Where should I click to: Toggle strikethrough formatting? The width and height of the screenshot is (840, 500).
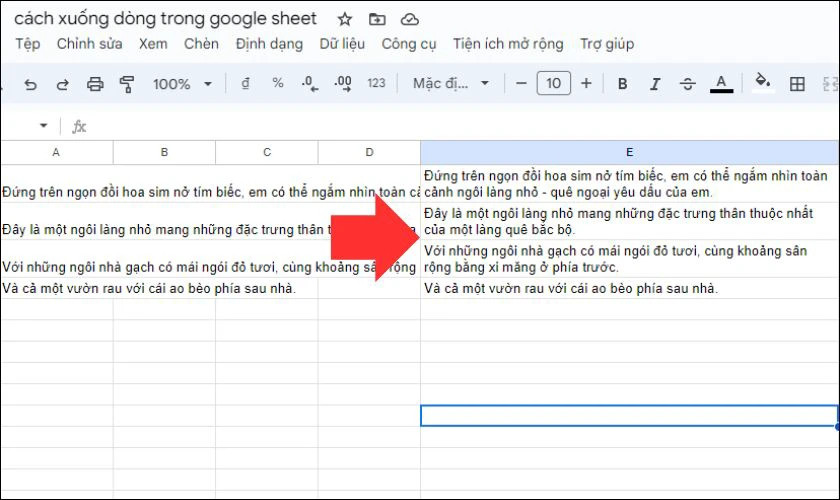tap(687, 84)
